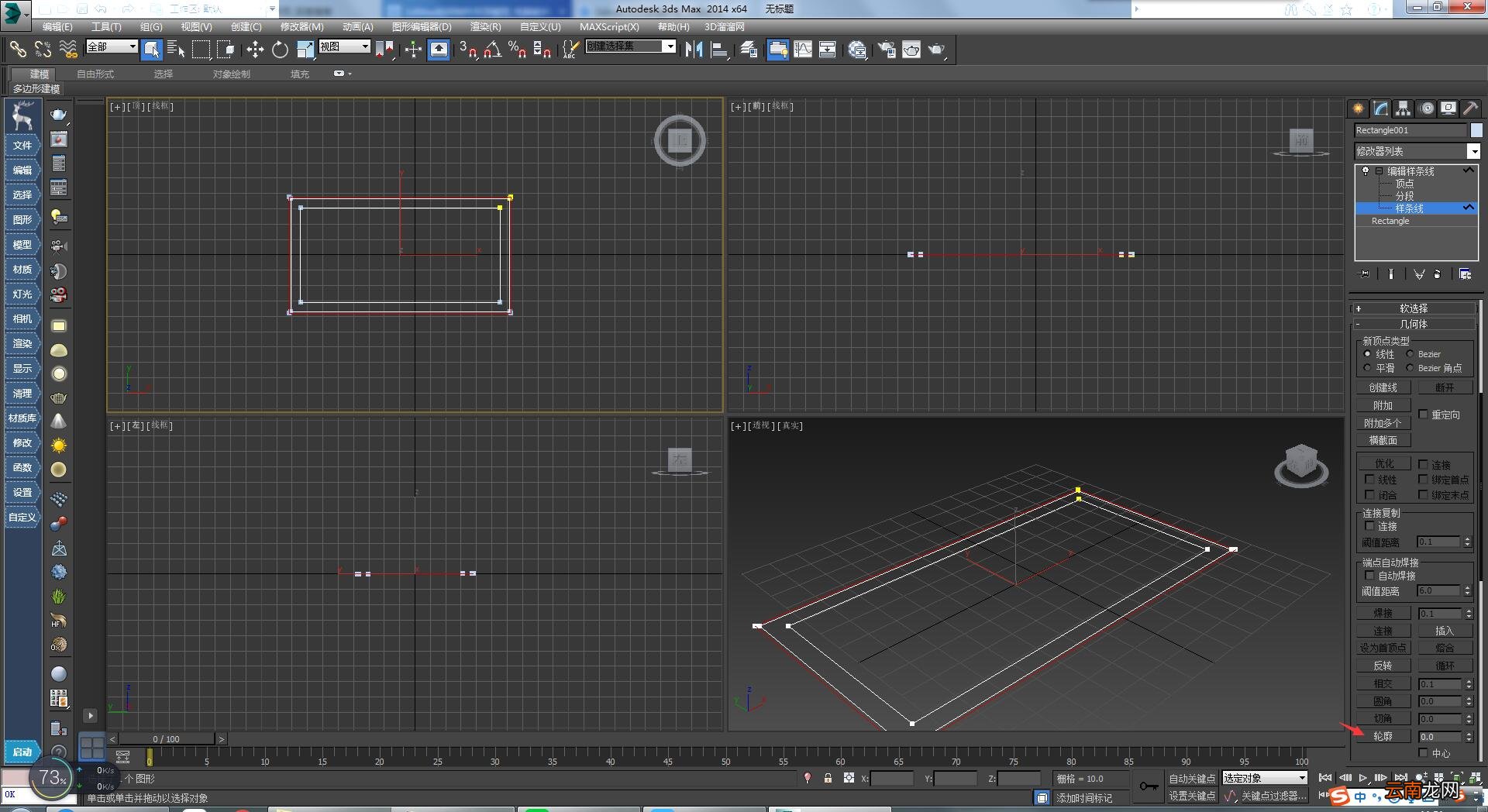Open Render Setup teapot icon
The height and width of the screenshot is (812, 1488).
tap(887, 50)
